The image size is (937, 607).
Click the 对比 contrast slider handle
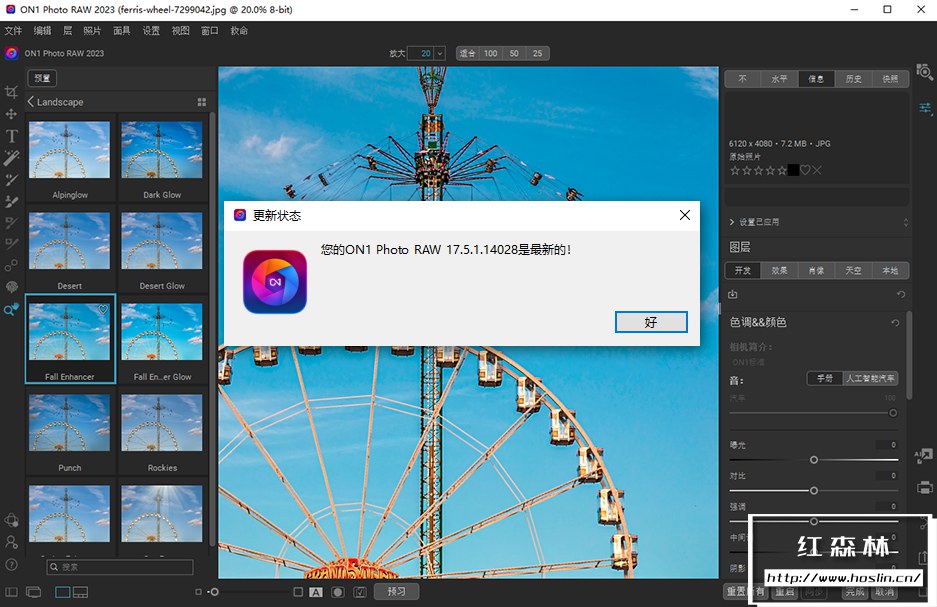[813, 490]
